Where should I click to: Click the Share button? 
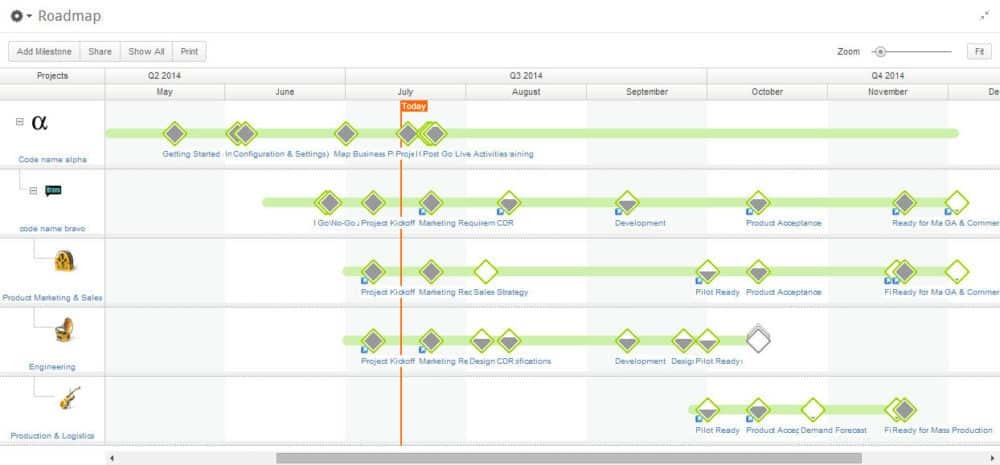100,51
